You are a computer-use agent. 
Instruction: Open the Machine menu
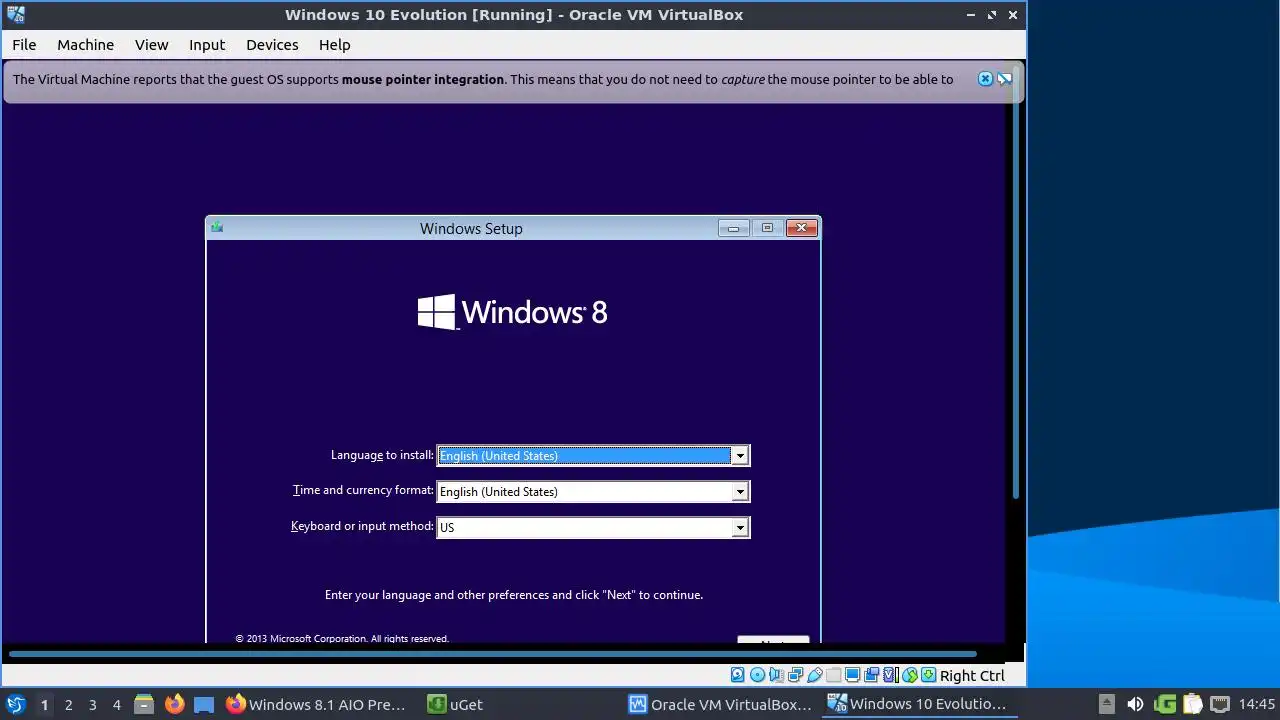pos(85,45)
